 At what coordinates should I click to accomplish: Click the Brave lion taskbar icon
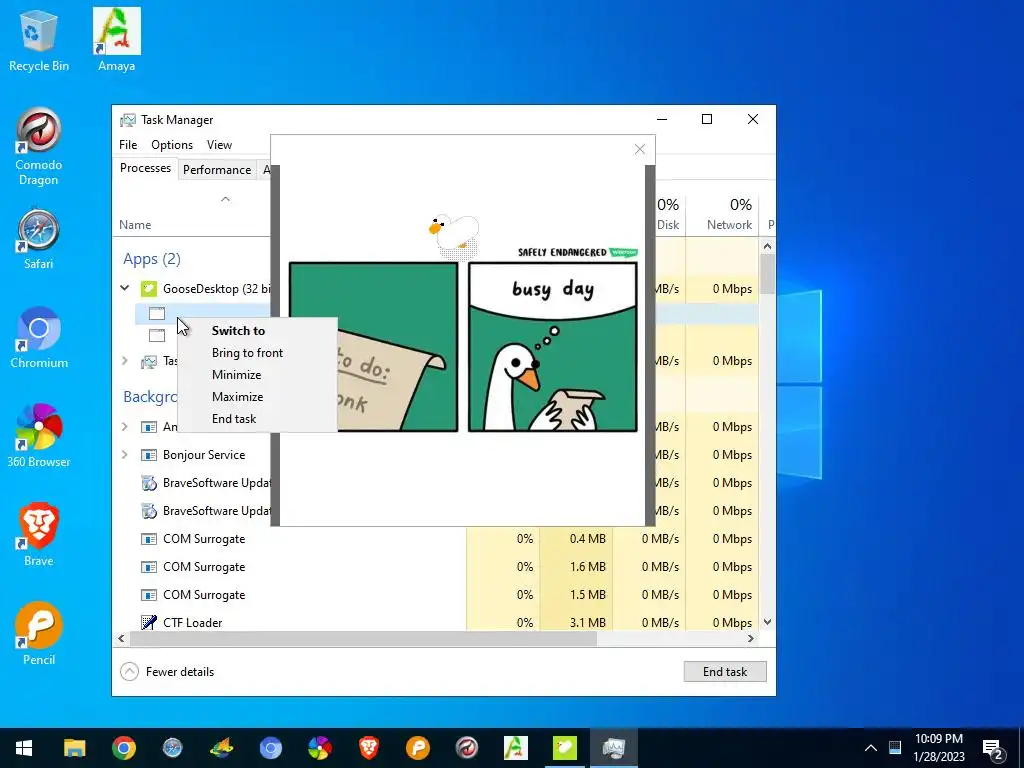(368, 748)
